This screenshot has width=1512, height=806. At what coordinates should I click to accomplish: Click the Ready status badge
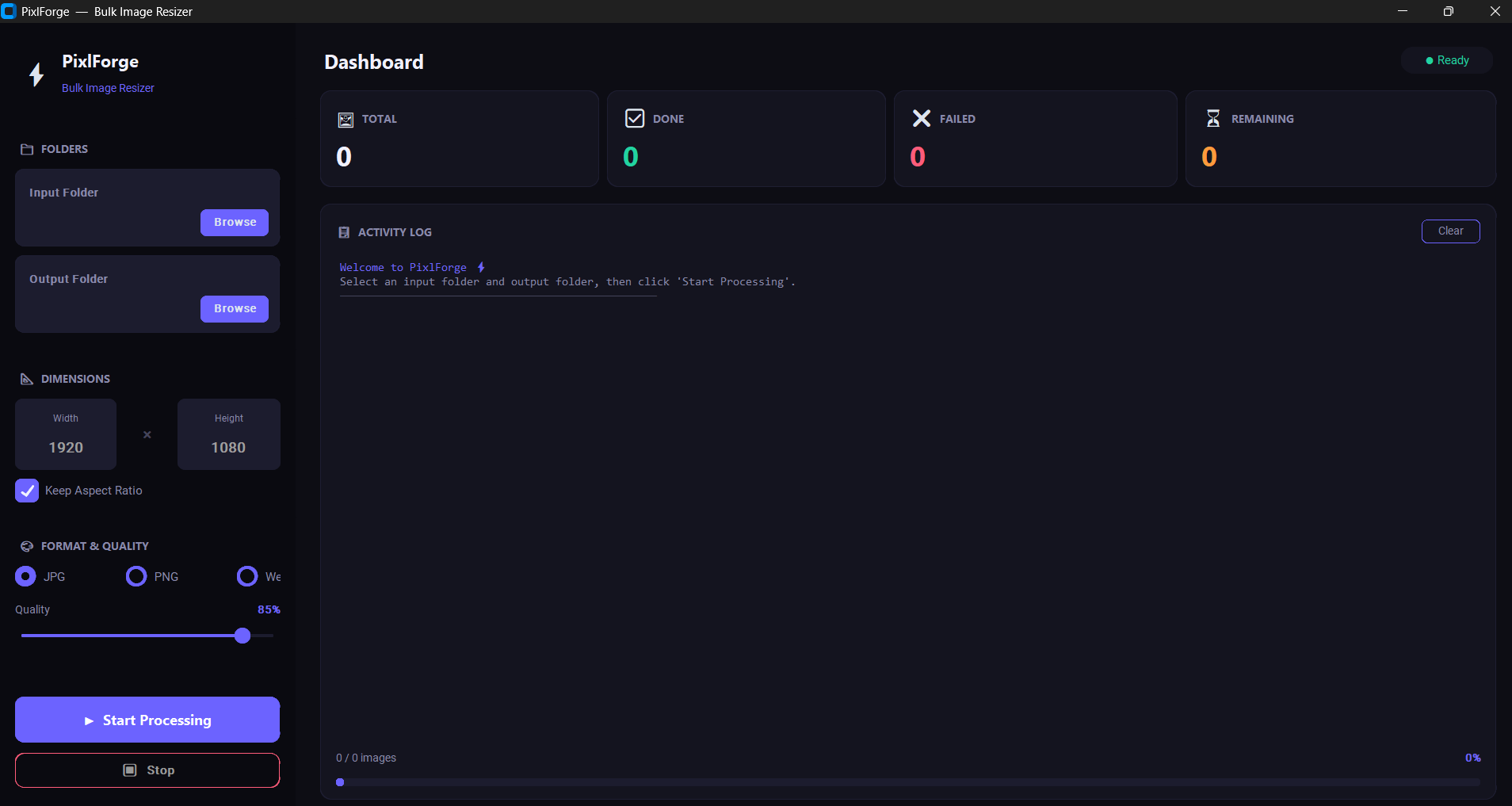1447,60
